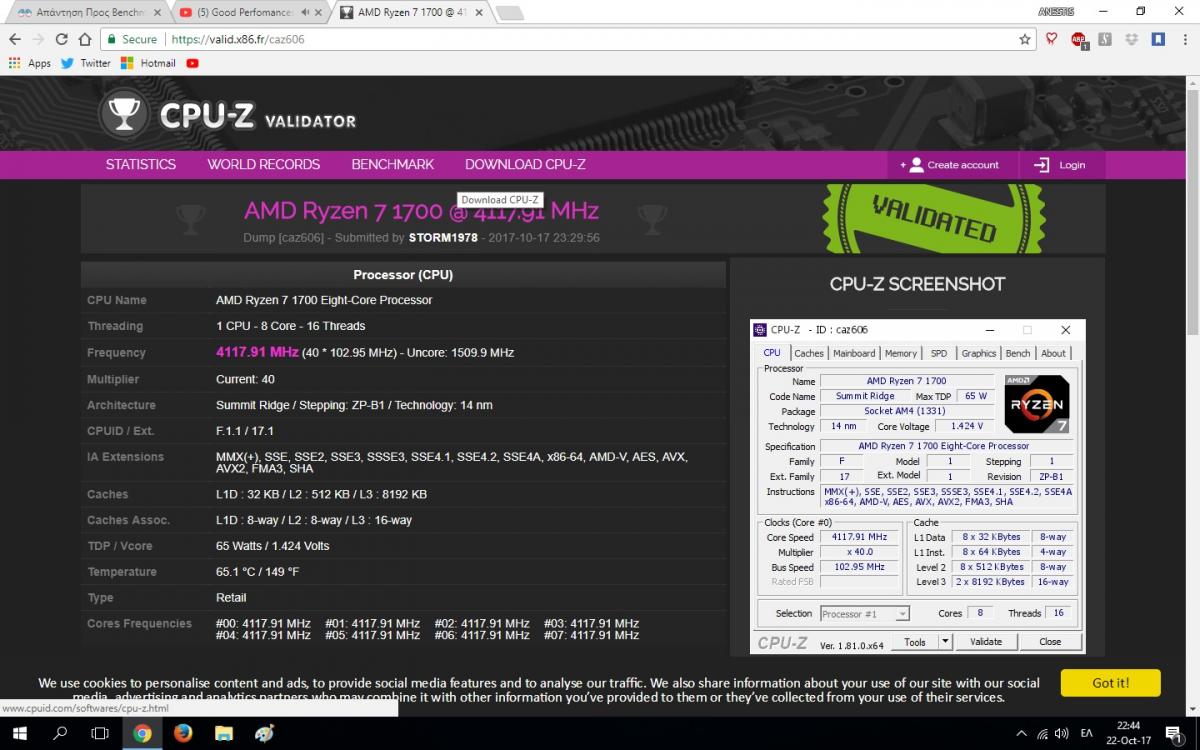This screenshot has height=750, width=1200.
Task: Click the browser back arrow
Action: 13,39
